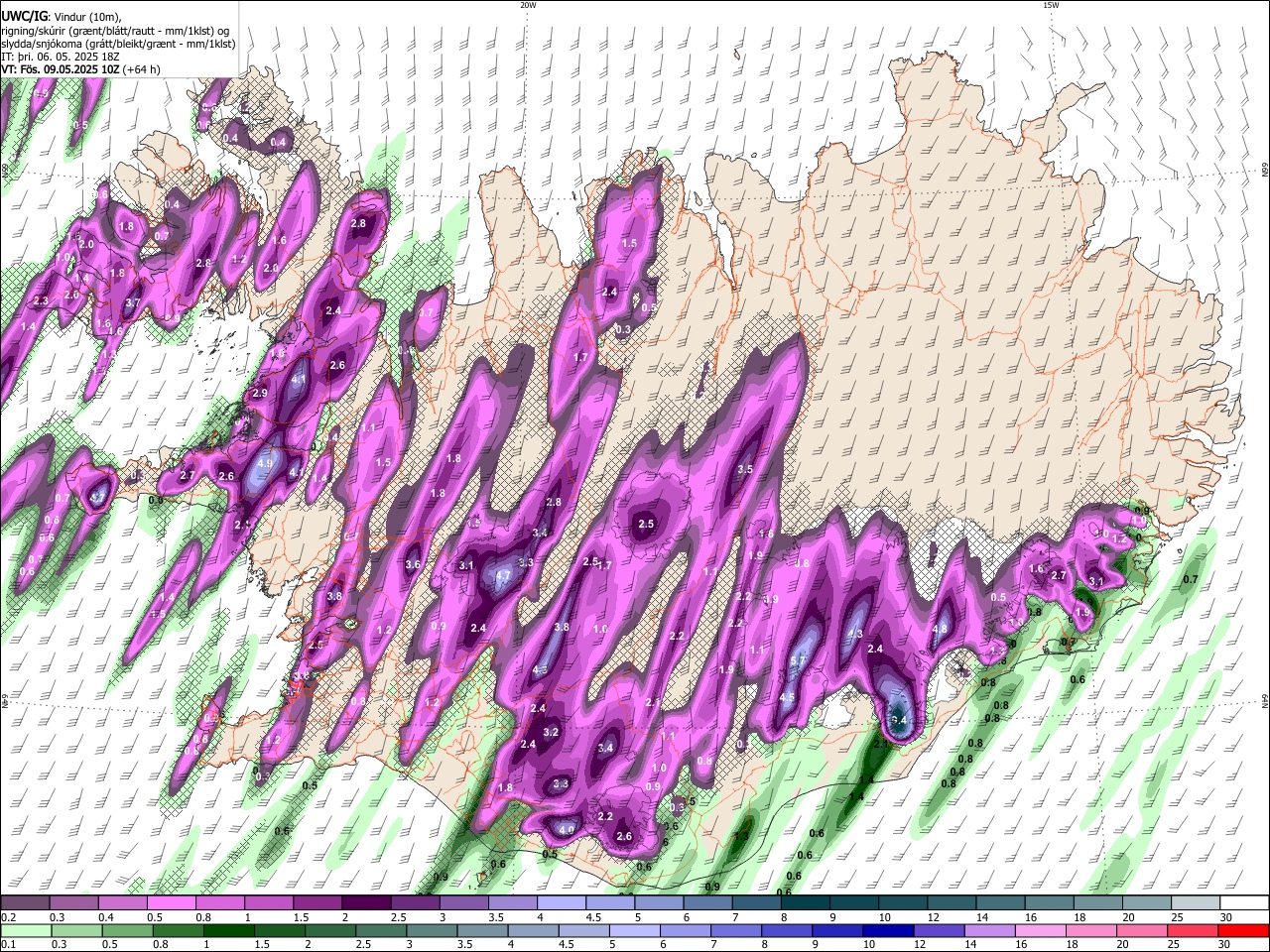
Task: Click the bright red 30 swatch in the lower legend row
Action: [1244, 931]
